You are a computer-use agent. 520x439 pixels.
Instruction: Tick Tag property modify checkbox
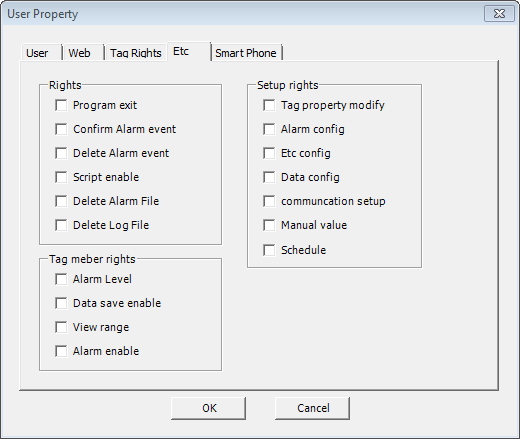coord(269,105)
